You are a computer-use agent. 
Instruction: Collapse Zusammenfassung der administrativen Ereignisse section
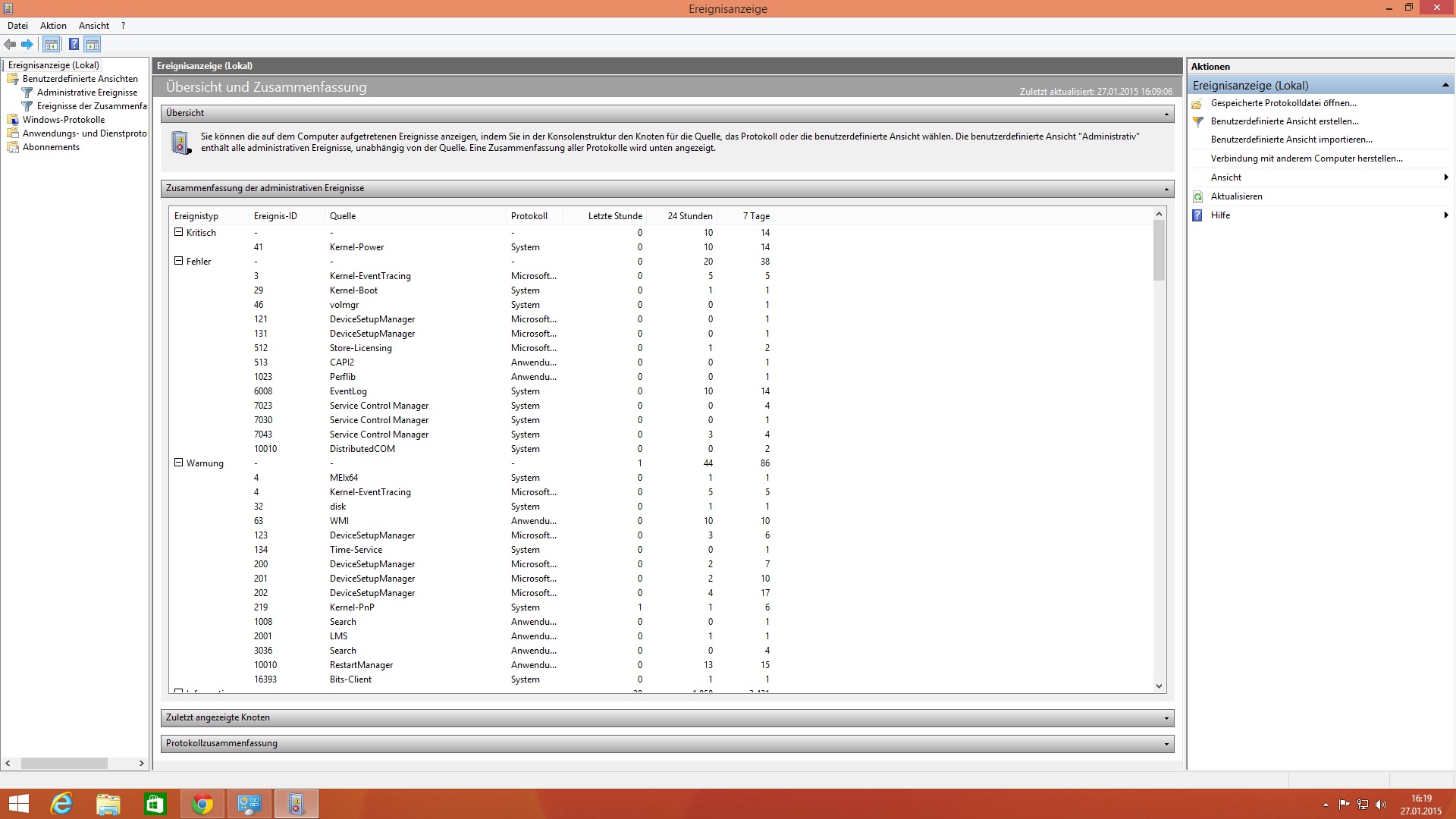pos(1166,189)
